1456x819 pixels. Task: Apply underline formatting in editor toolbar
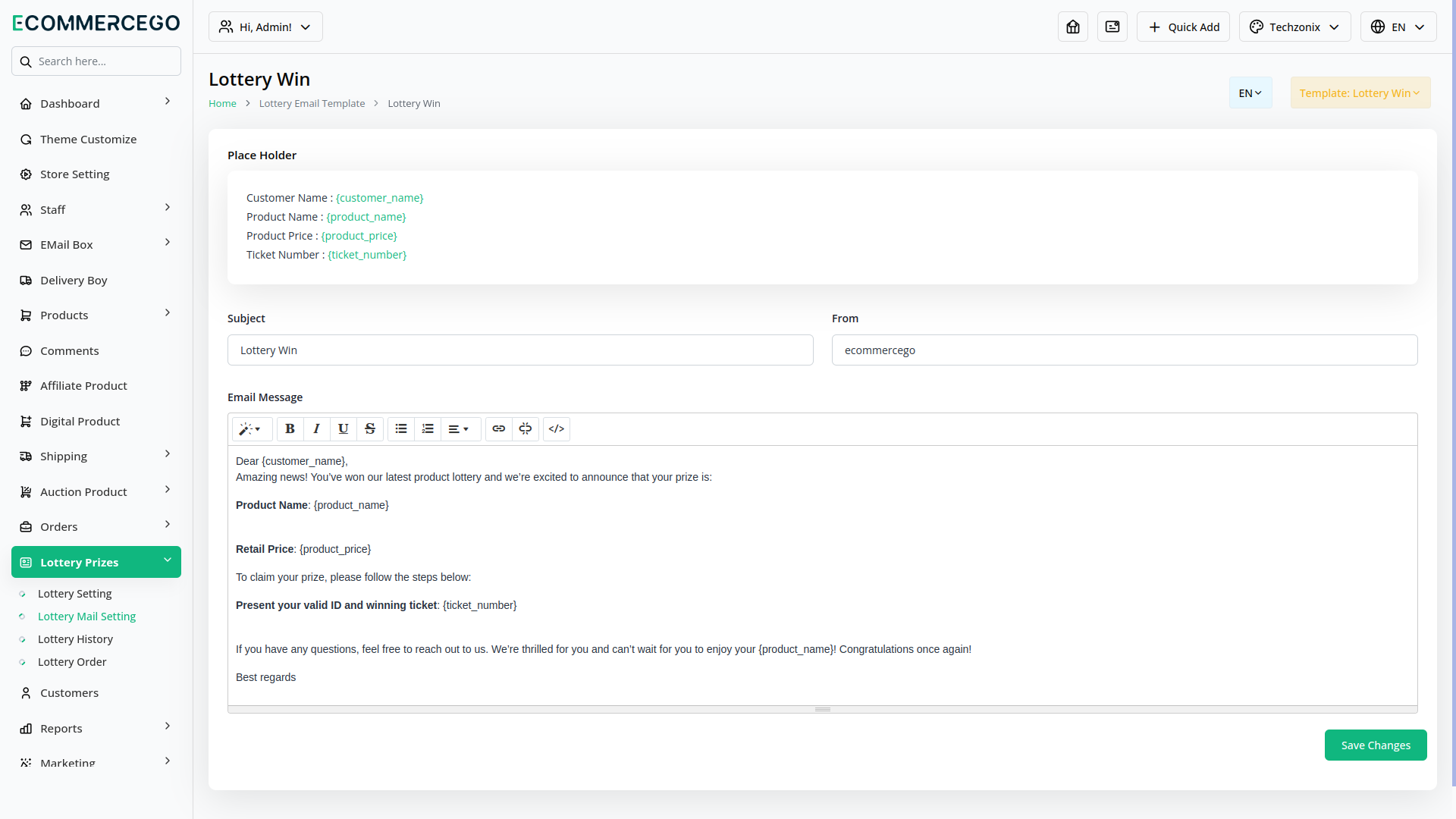point(343,429)
